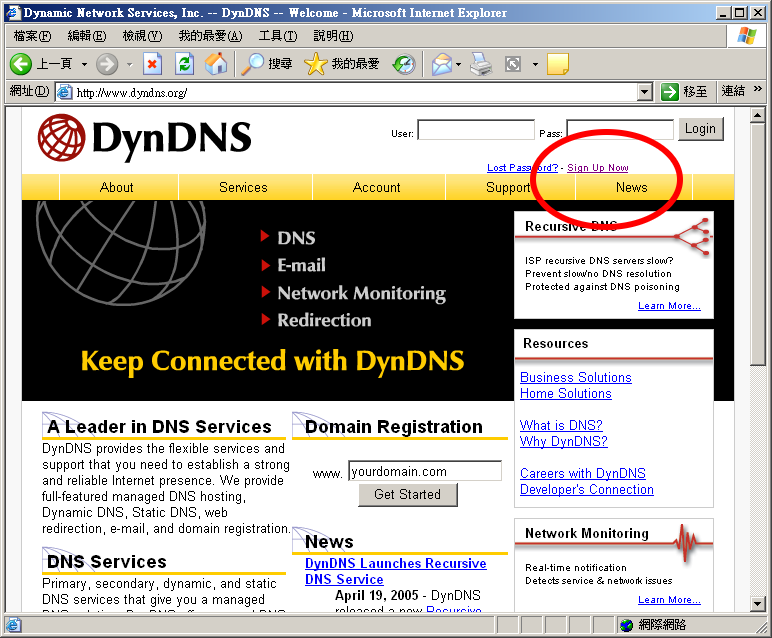Viewport: 772px width, 638px height.
Task: Expand the Mail icon dropdown arrow
Action: coord(458,64)
